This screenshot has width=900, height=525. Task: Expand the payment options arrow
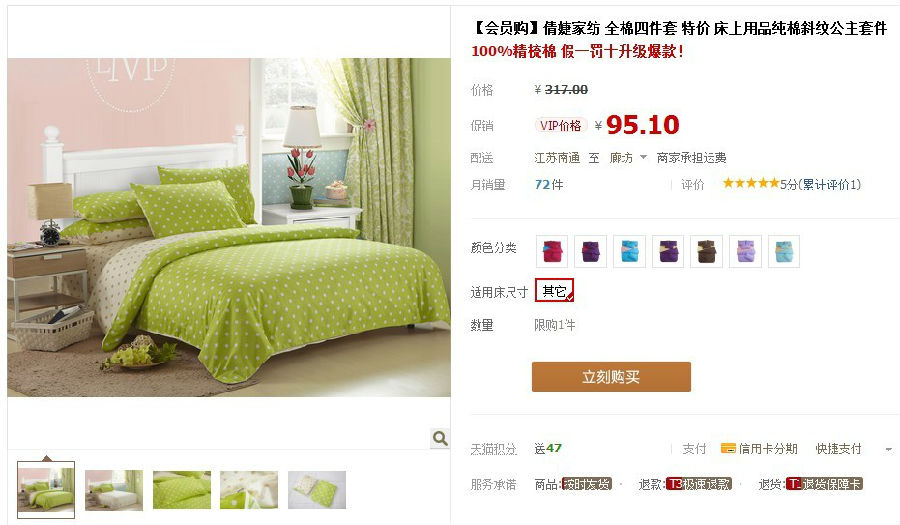pyautogui.click(x=889, y=449)
